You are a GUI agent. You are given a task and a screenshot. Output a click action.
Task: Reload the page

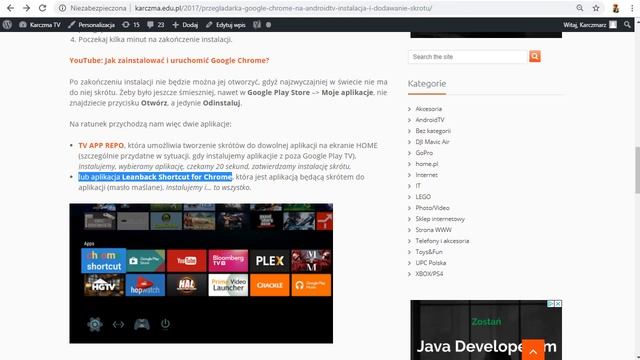tap(42, 8)
